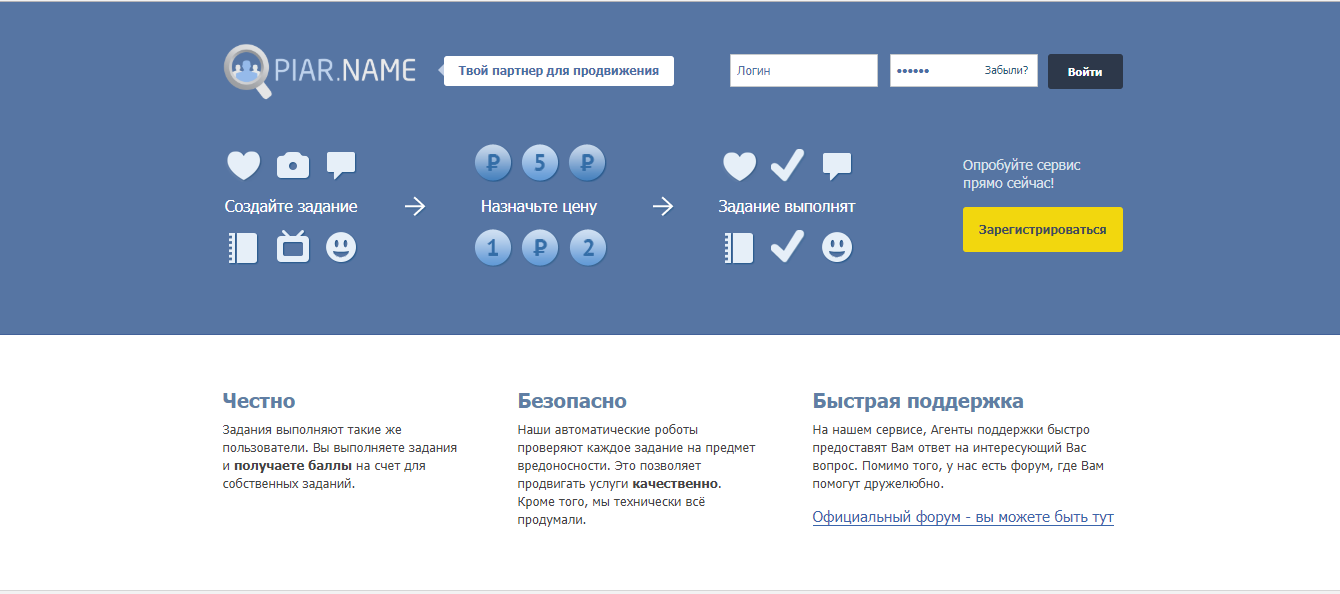Click the notebook icon below Создайте задание
The width and height of the screenshot is (1340, 594).
pyautogui.click(x=243, y=247)
